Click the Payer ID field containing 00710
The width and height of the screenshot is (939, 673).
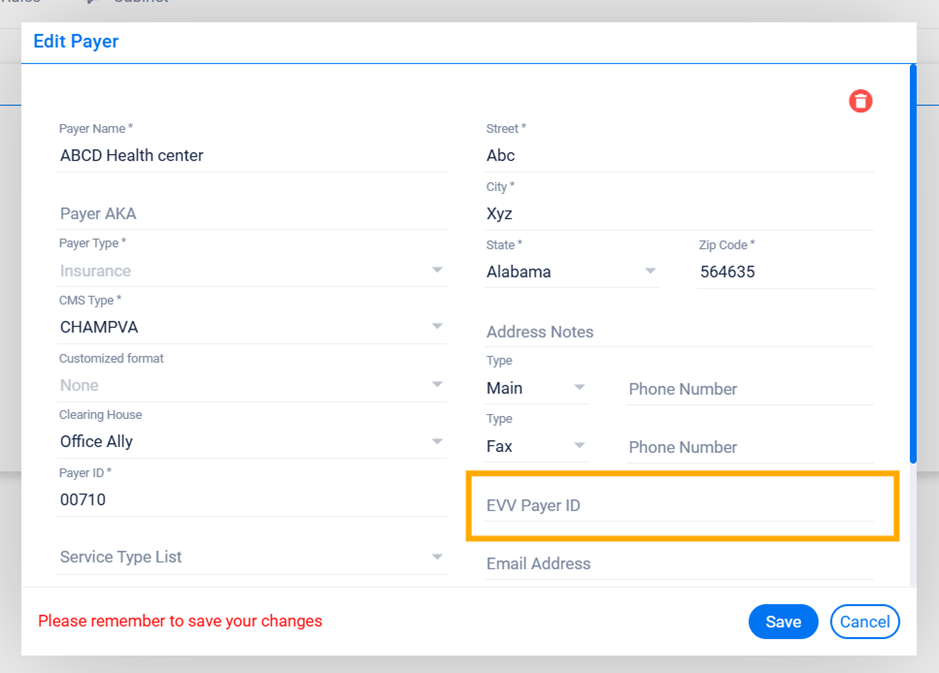tap(250, 500)
